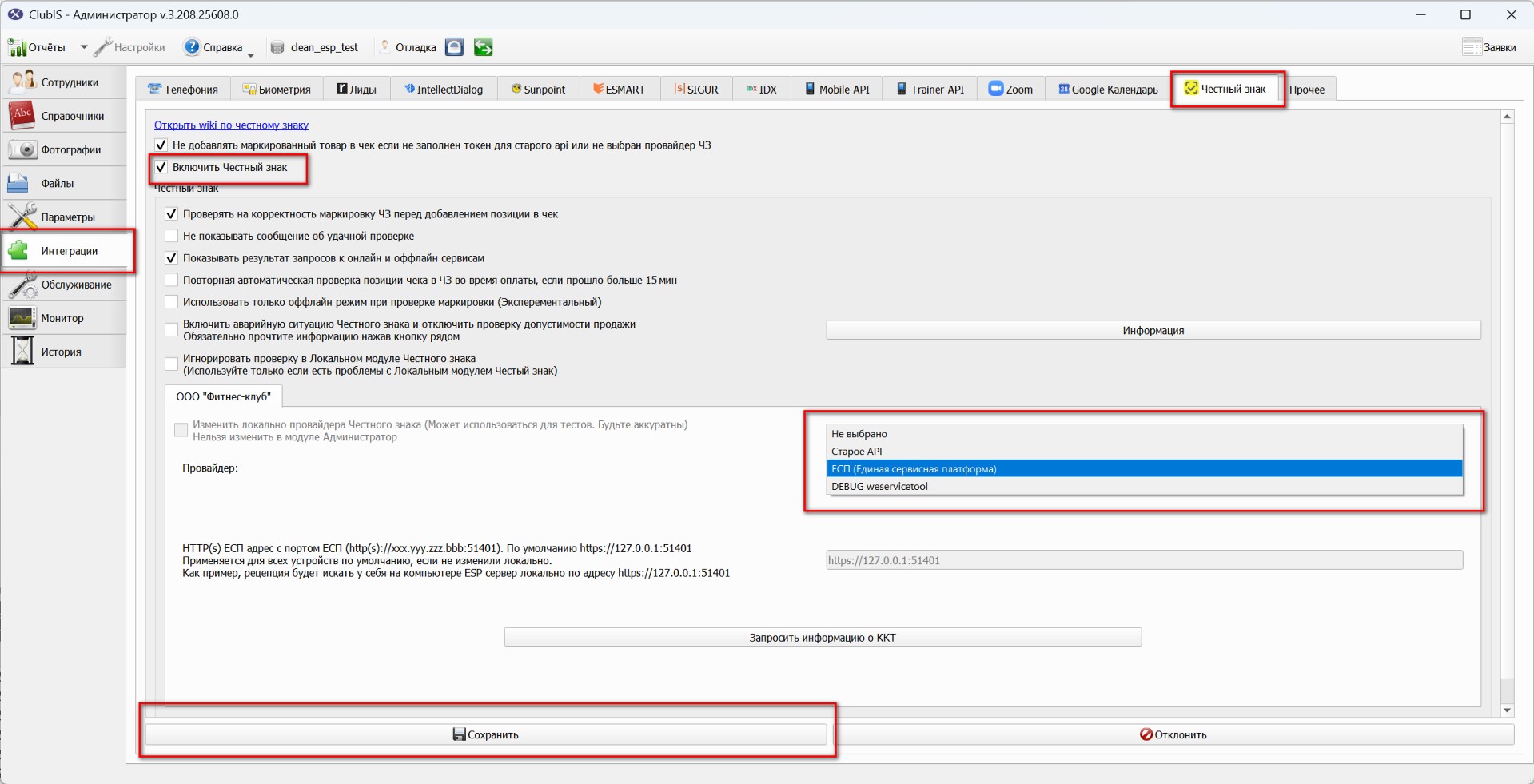The width and height of the screenshot is (1534, 784).
Task: Click the green arrows exchange icon
Action: [x=483, y=47]
